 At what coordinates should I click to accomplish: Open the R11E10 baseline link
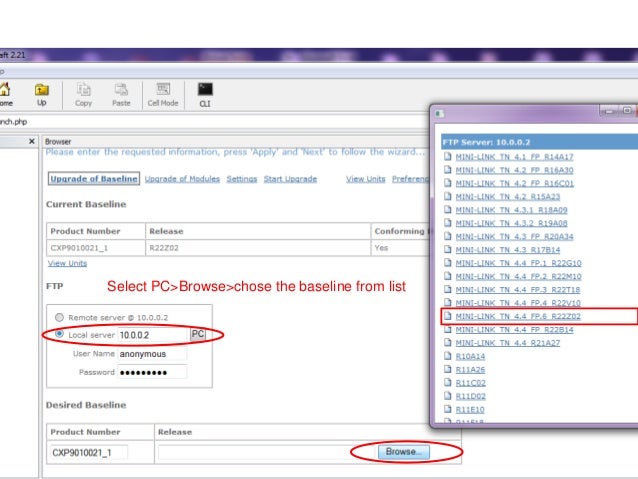(x=470, y=410)
